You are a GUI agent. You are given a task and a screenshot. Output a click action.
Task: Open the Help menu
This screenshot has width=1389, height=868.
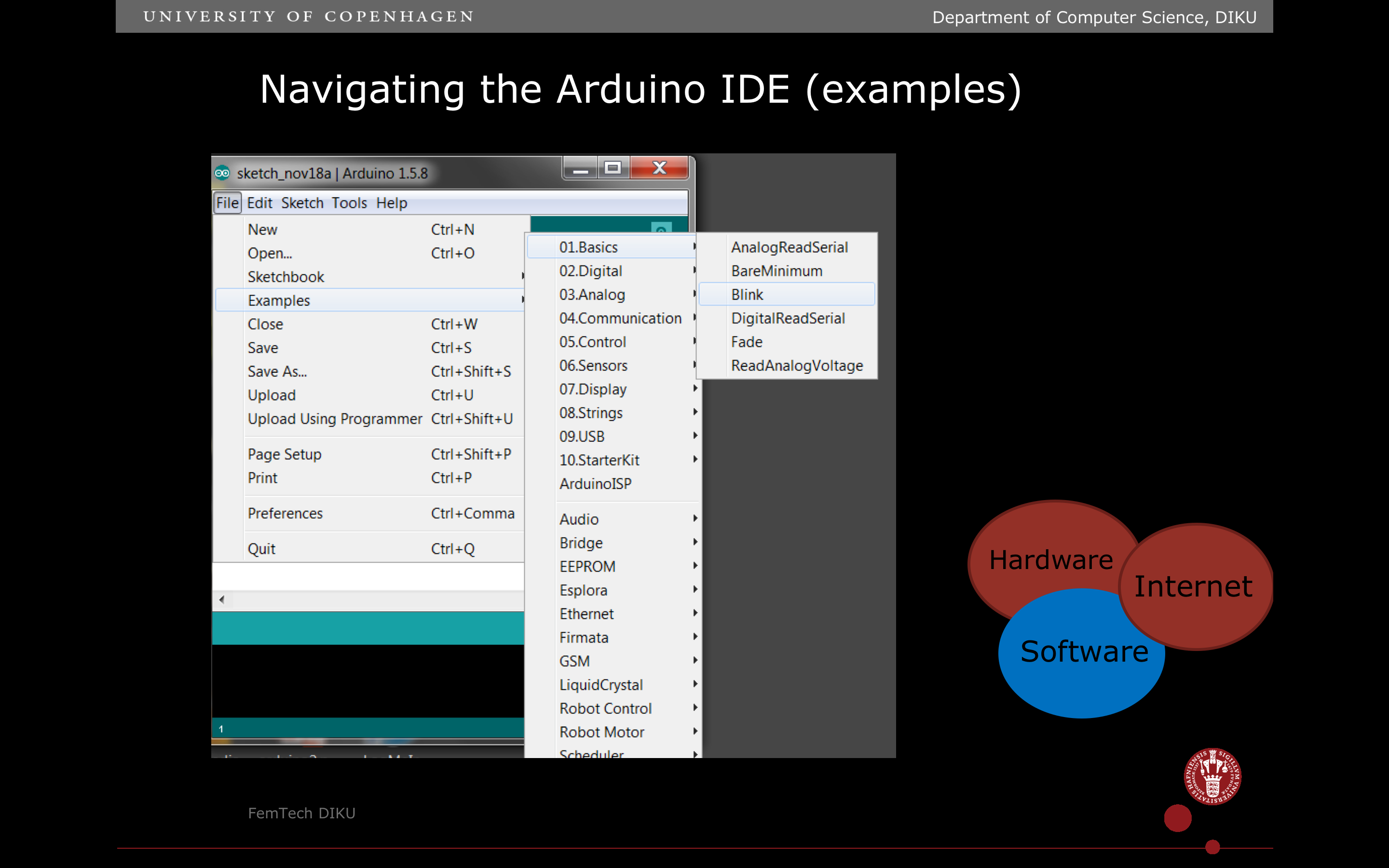[x=392, y=203]
